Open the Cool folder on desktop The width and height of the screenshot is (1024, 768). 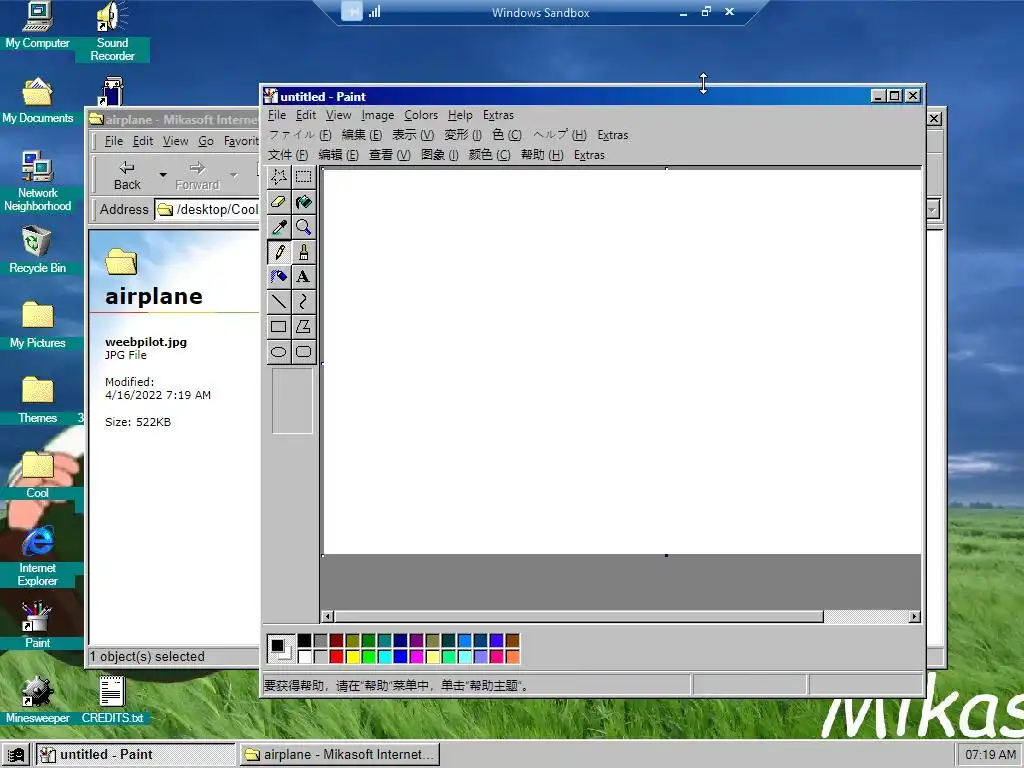tap(37, 475)
